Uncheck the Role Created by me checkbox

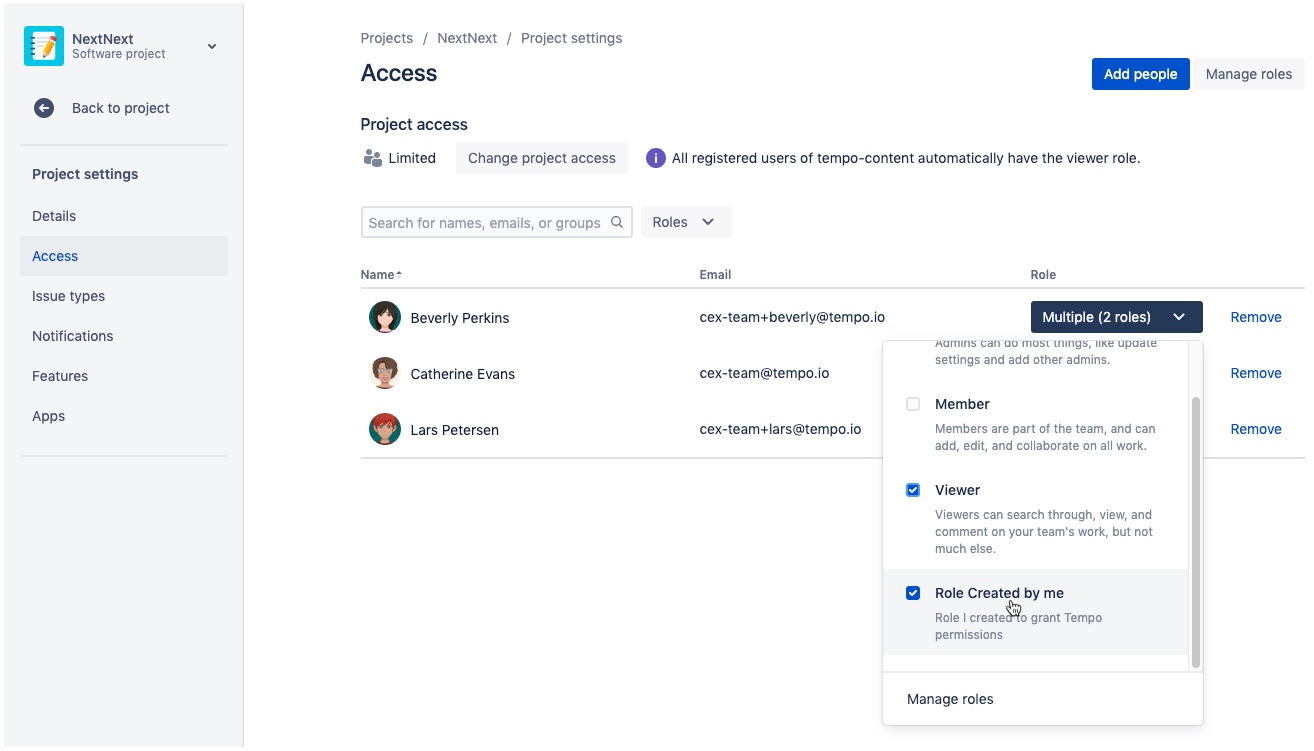[913, 593]
